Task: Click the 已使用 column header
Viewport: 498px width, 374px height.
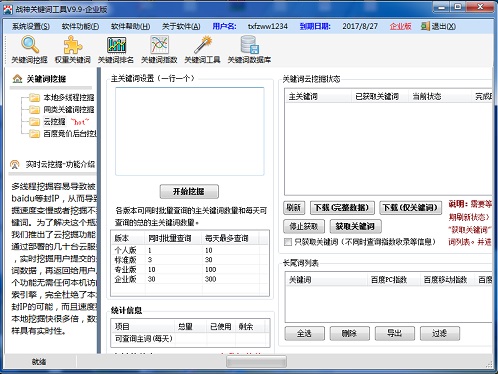Action: click(221, 327)
